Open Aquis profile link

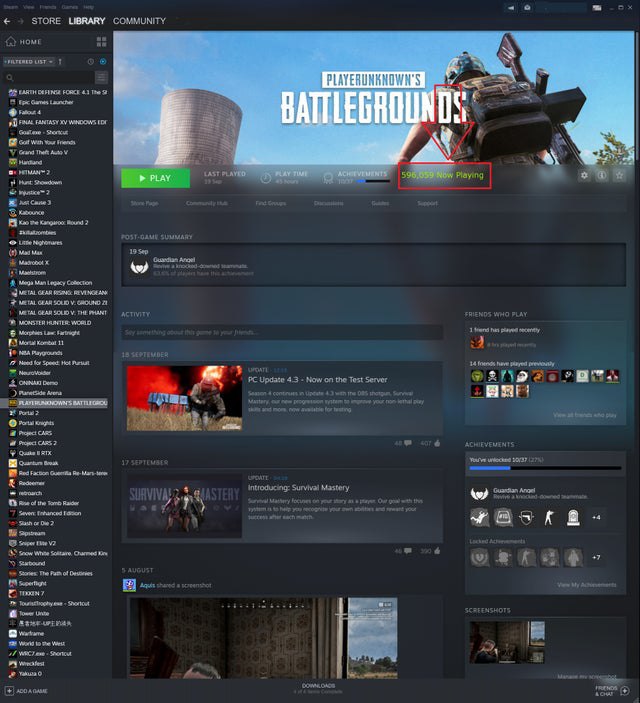(x=148, y=585)
